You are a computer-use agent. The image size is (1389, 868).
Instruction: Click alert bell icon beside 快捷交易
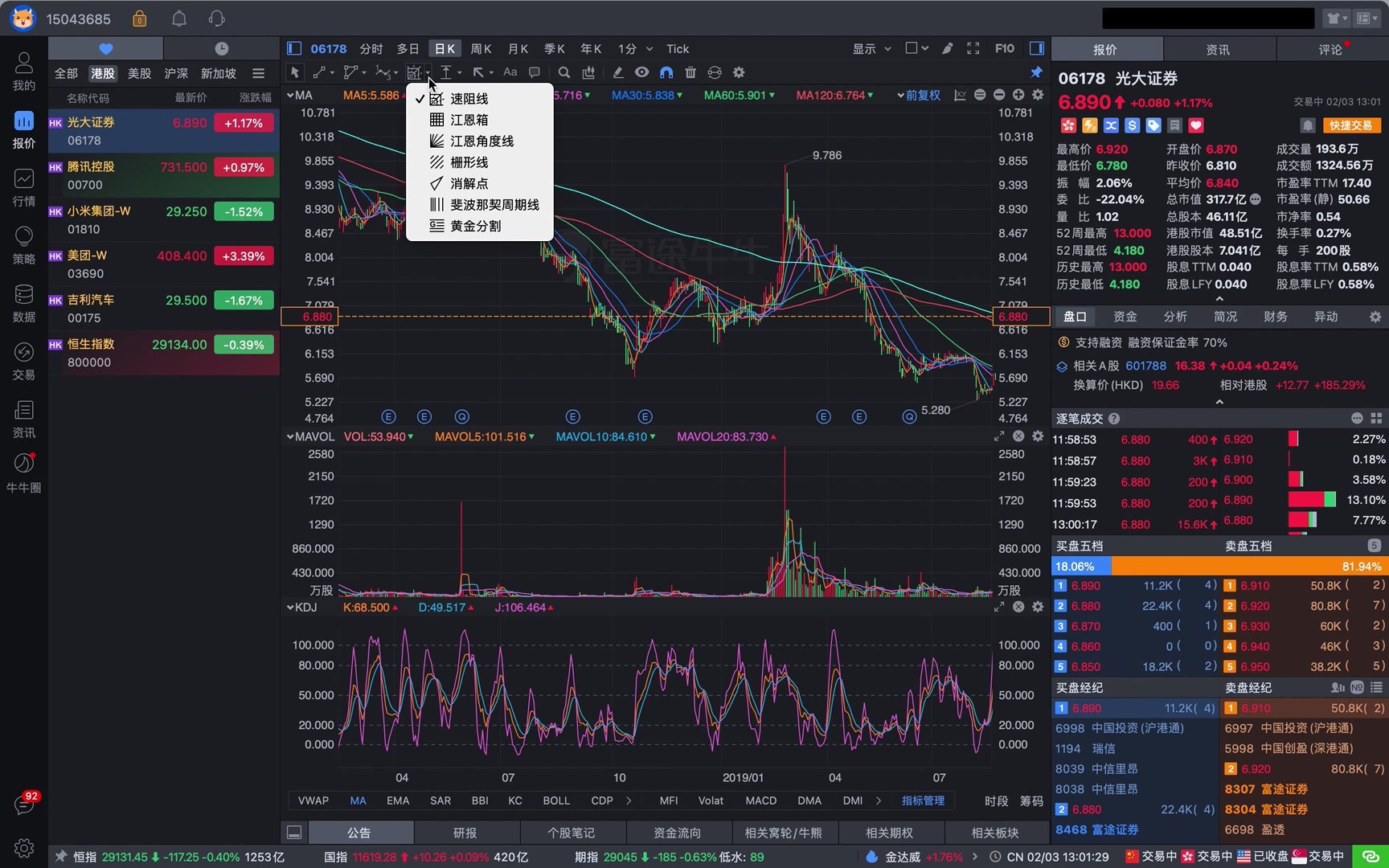pos(1308,125)
